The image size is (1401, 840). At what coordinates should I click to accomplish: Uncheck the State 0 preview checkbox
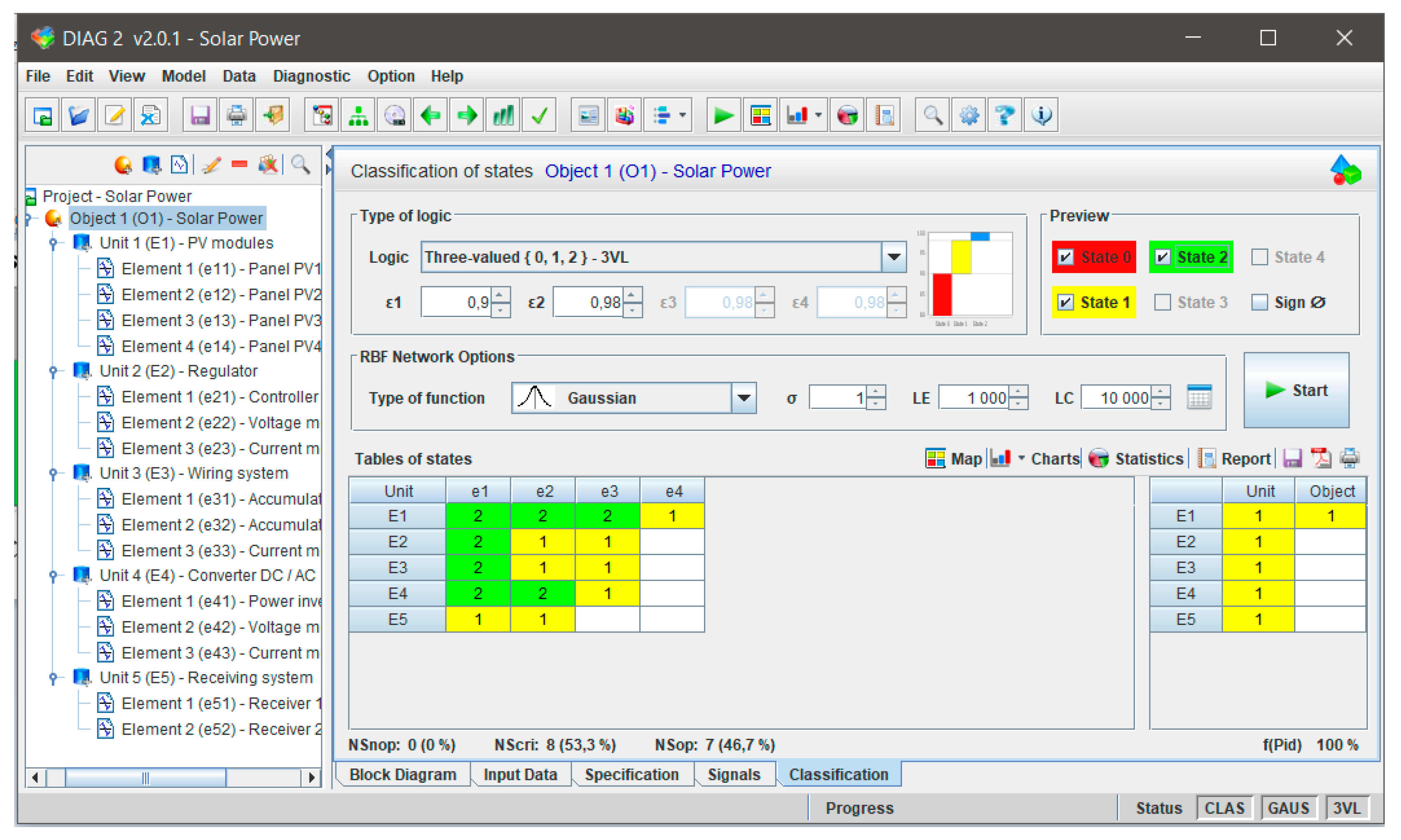pyautogui.click(x=1065, y=257)
